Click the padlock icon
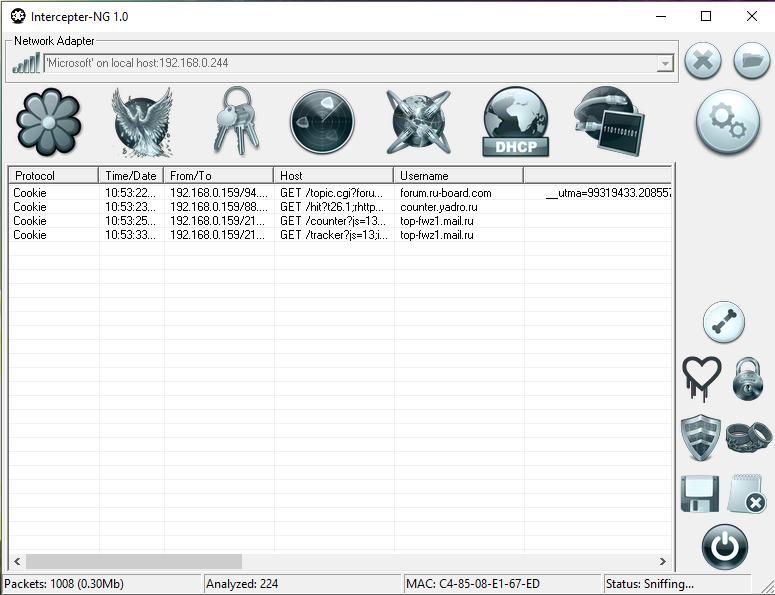The width and height of the screenshot is (775, 595). (x=747, y=379)
